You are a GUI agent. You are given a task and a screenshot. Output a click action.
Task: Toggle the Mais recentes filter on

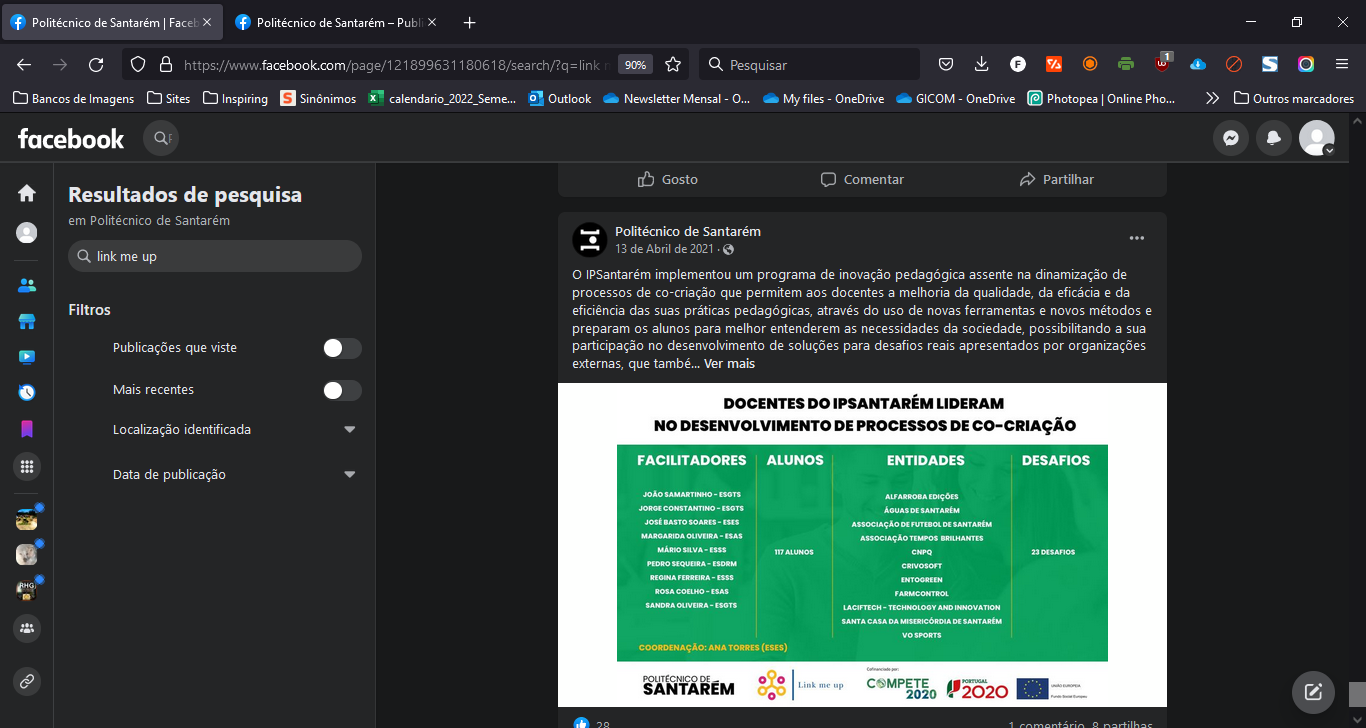(x=341, y=390)
